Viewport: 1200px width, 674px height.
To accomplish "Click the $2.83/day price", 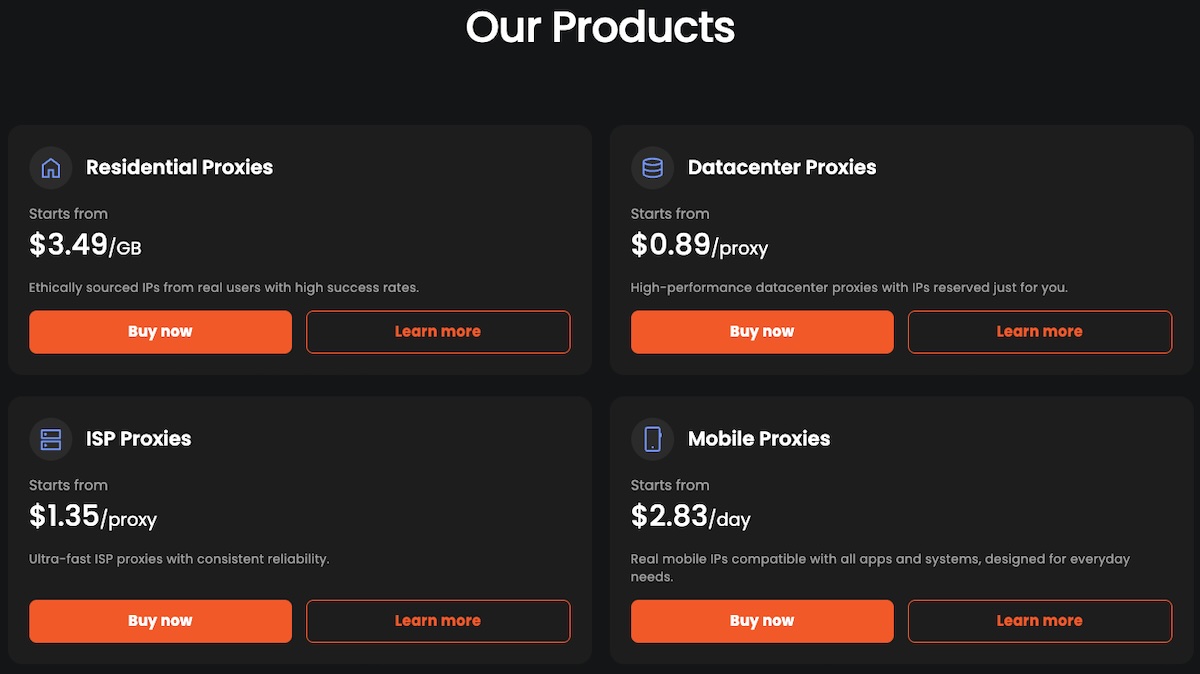I will [690, 517].
